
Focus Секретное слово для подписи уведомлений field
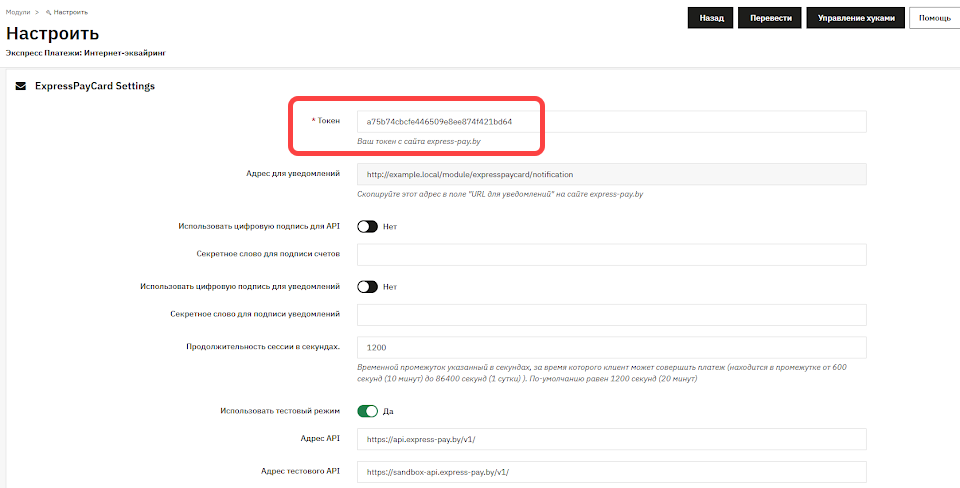[612, 315]
